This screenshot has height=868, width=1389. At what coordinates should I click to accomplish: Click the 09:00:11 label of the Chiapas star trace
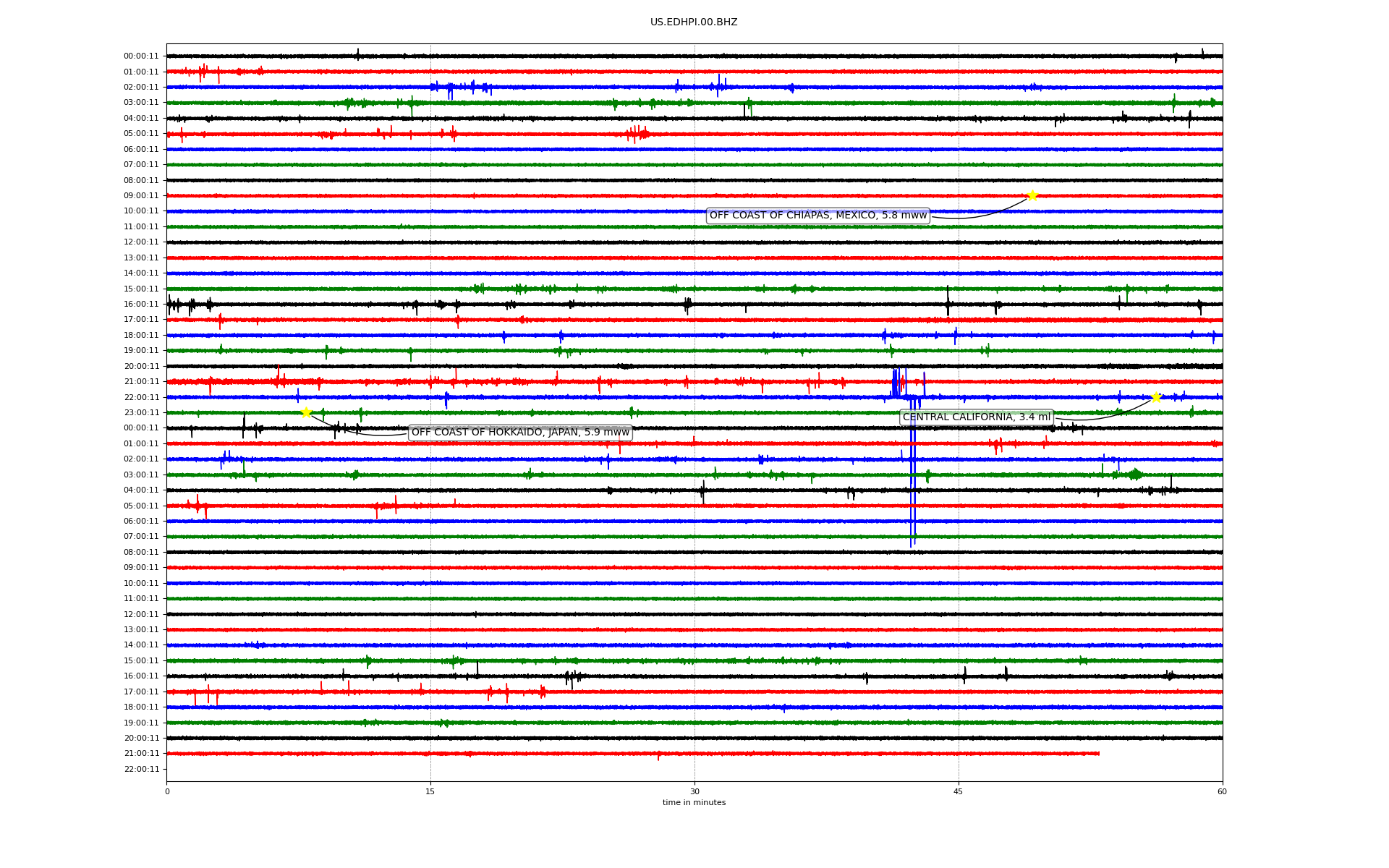coord(141,196)
